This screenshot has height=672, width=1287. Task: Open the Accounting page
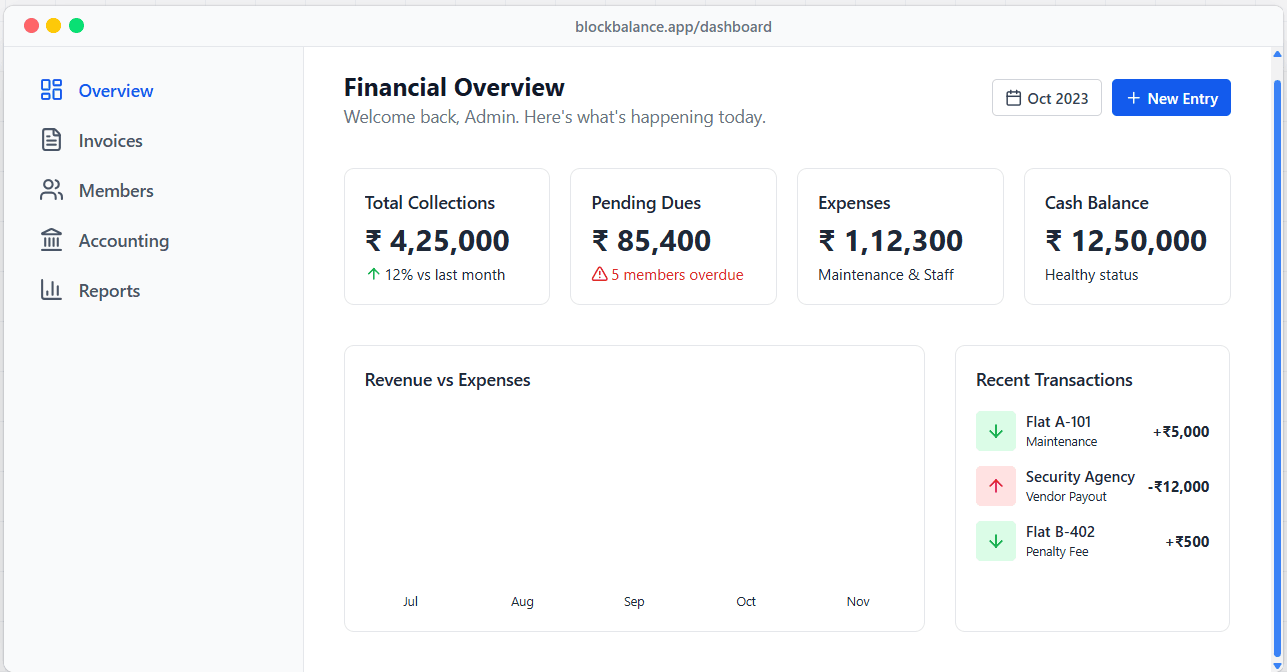[x=123, y=240]
